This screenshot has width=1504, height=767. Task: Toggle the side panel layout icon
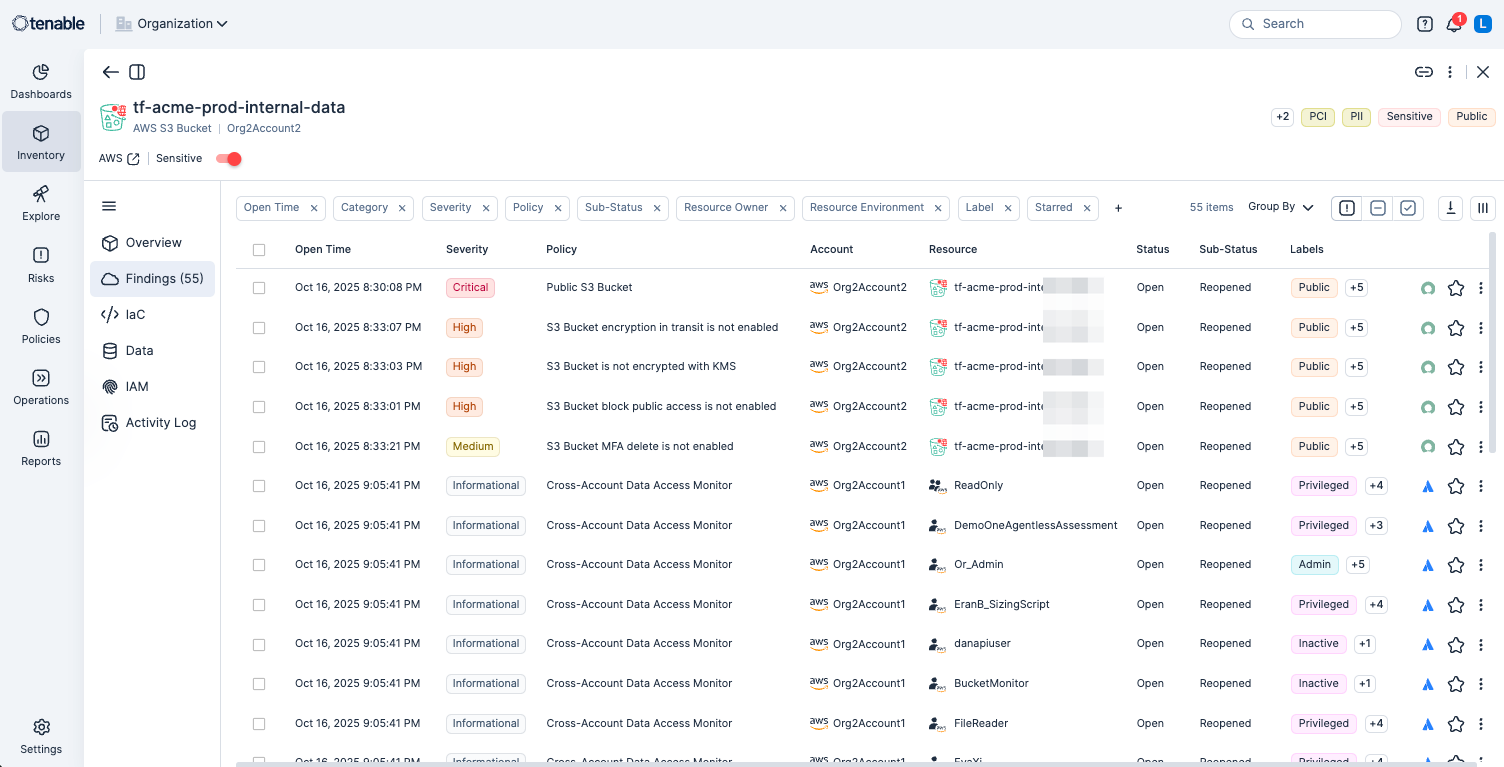tap(138, 72)
